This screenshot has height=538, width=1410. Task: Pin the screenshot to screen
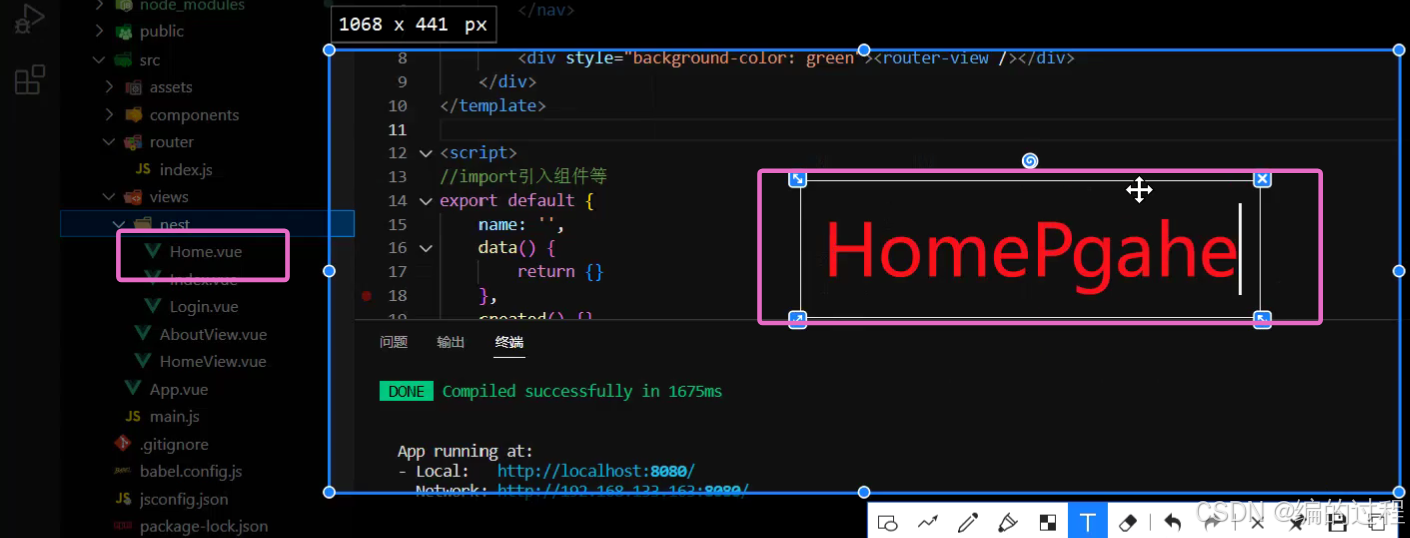(1297, 522)
